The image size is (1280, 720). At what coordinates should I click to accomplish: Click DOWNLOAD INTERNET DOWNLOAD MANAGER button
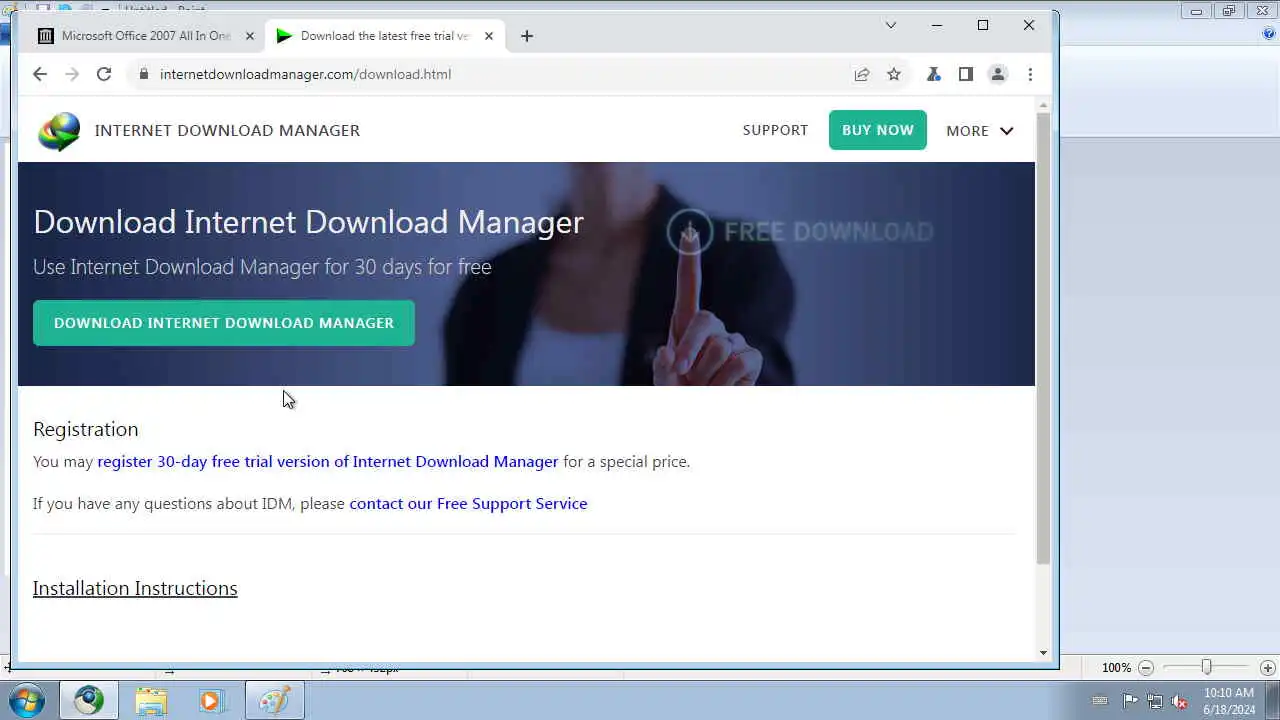tap(224, 323)
